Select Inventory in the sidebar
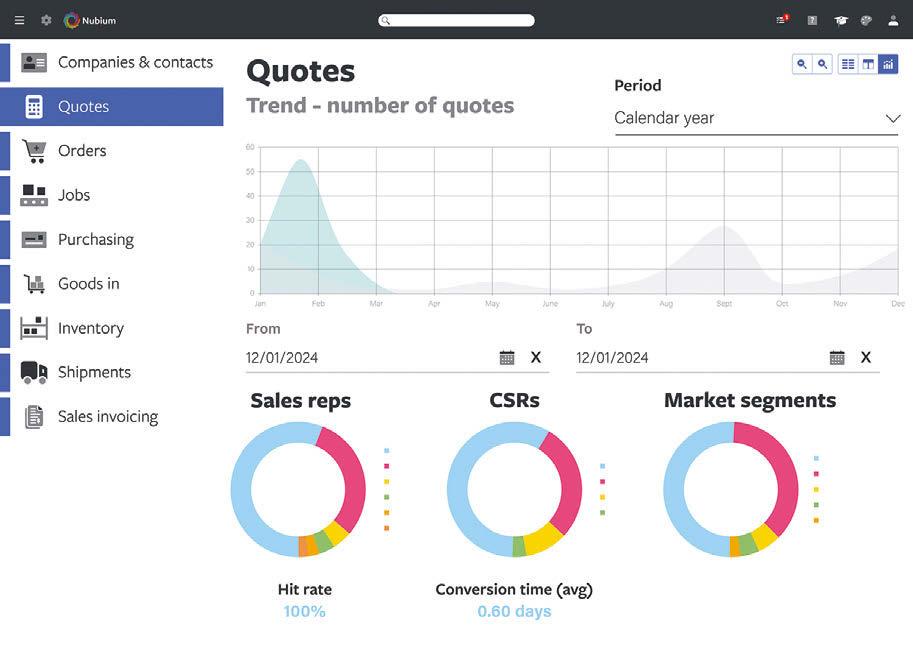The height and width of the screenshot is (650, 913). (90, 328)
